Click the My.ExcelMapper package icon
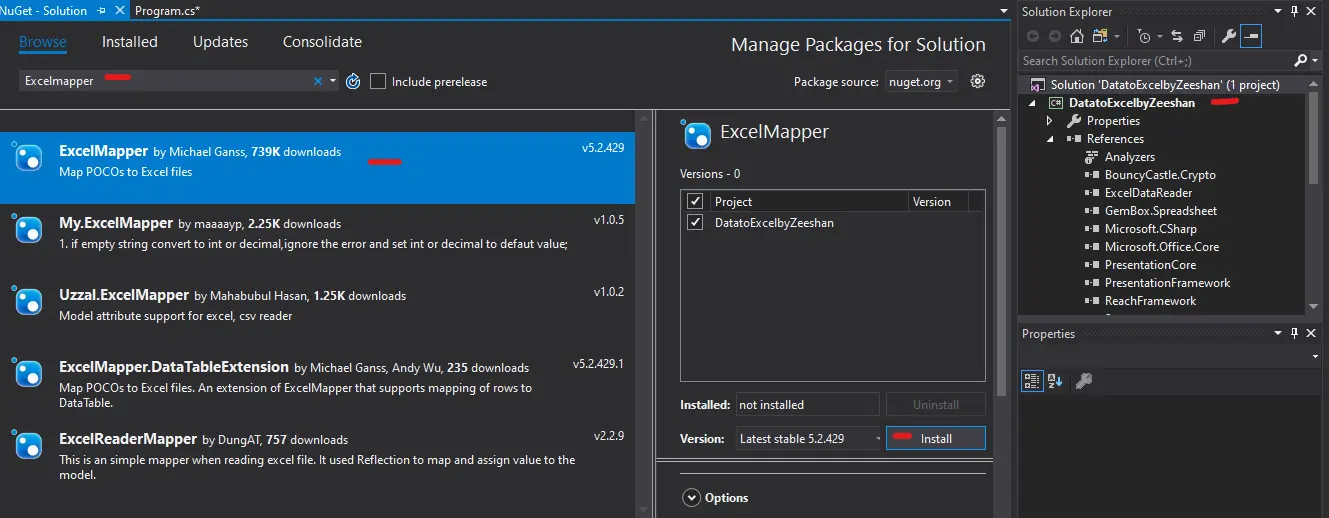The width and height of the screenshot is (1329, 518). [28, 229]
